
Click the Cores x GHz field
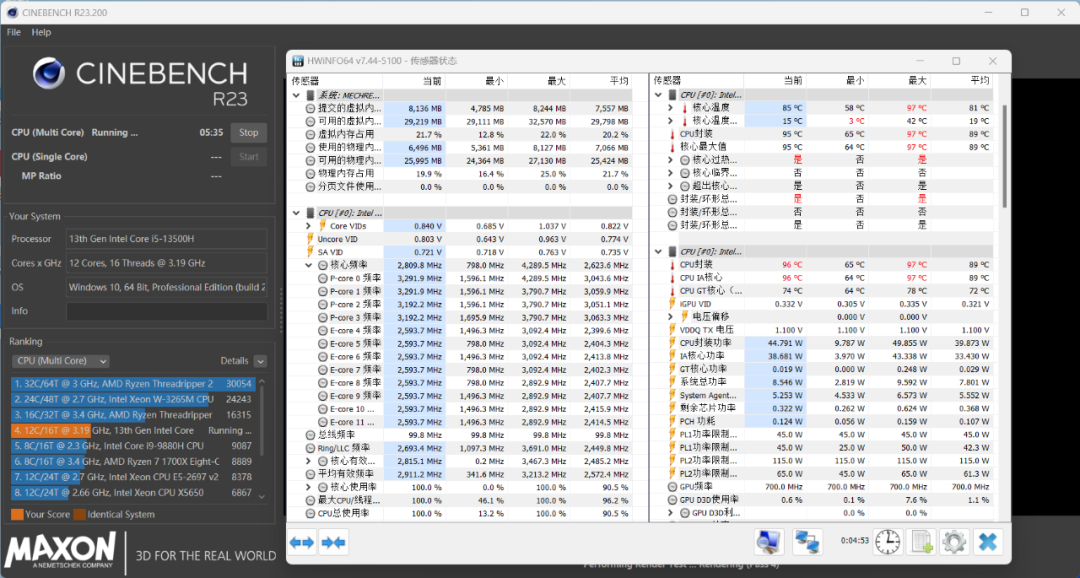(167, 263)
